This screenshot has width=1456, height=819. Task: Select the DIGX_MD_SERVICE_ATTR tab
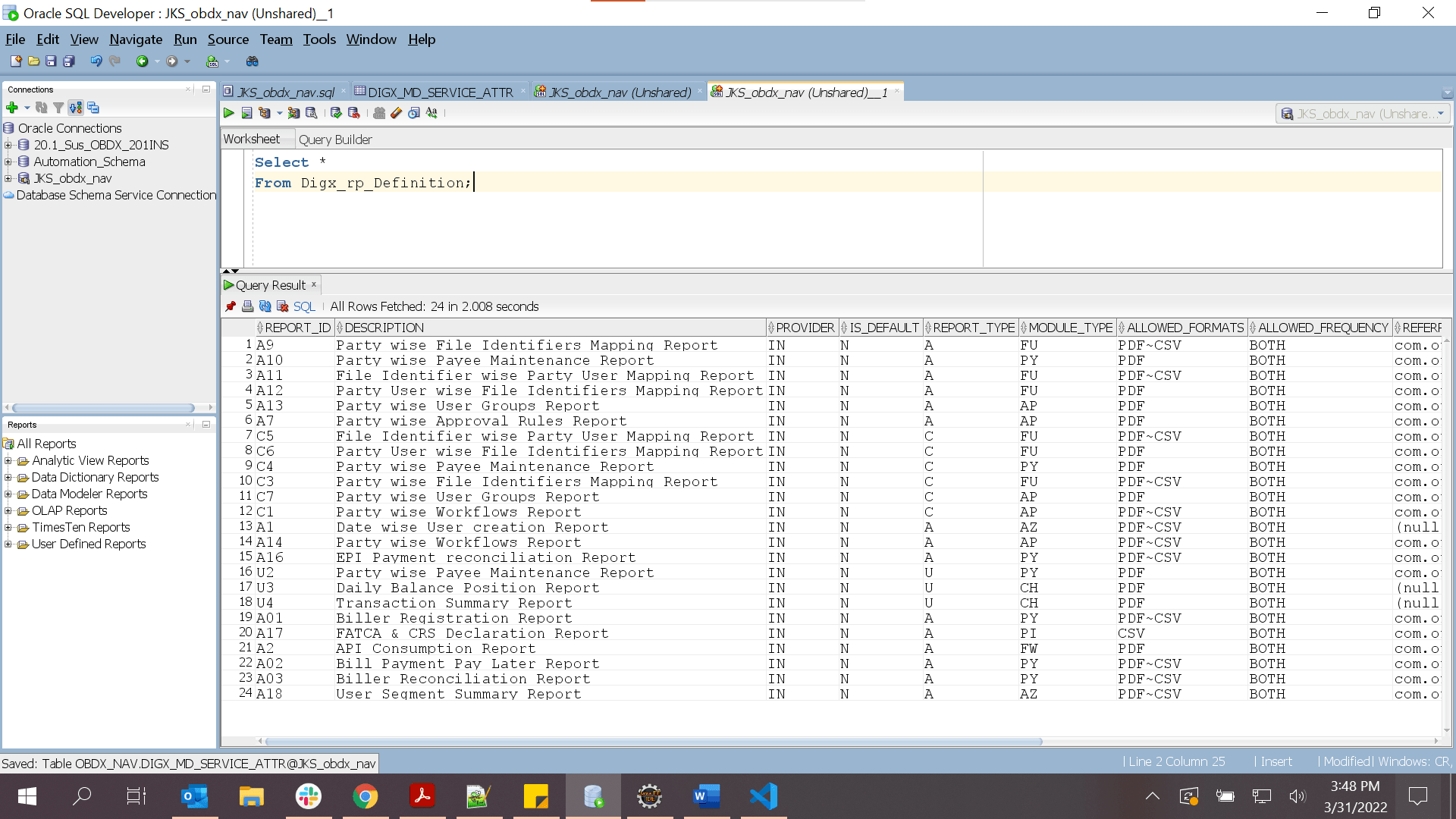tap(440, 91)
